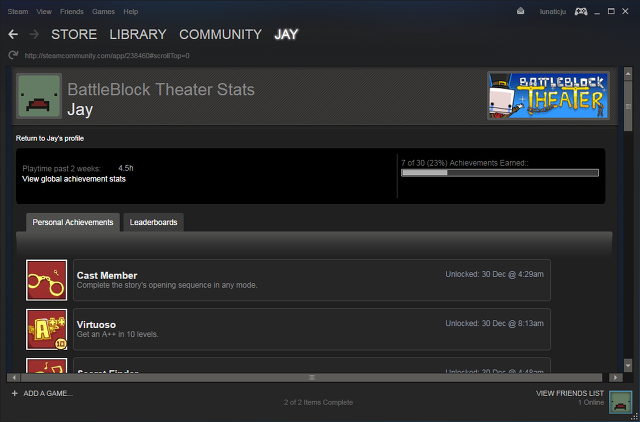Click the Cast Member handcuffs achievement icon
This screenshot has height=422, width=640.
coord(47,280)
